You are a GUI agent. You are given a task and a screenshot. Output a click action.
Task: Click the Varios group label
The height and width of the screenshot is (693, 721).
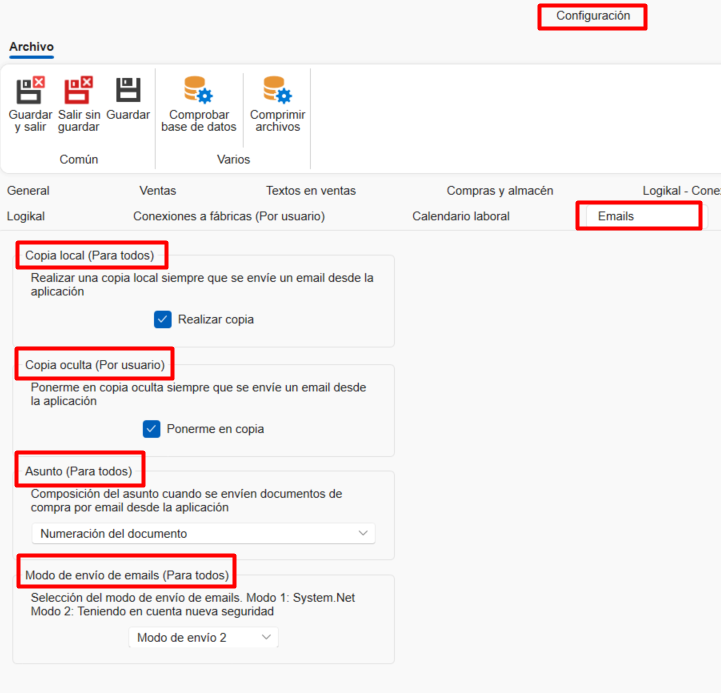(234, 160)
